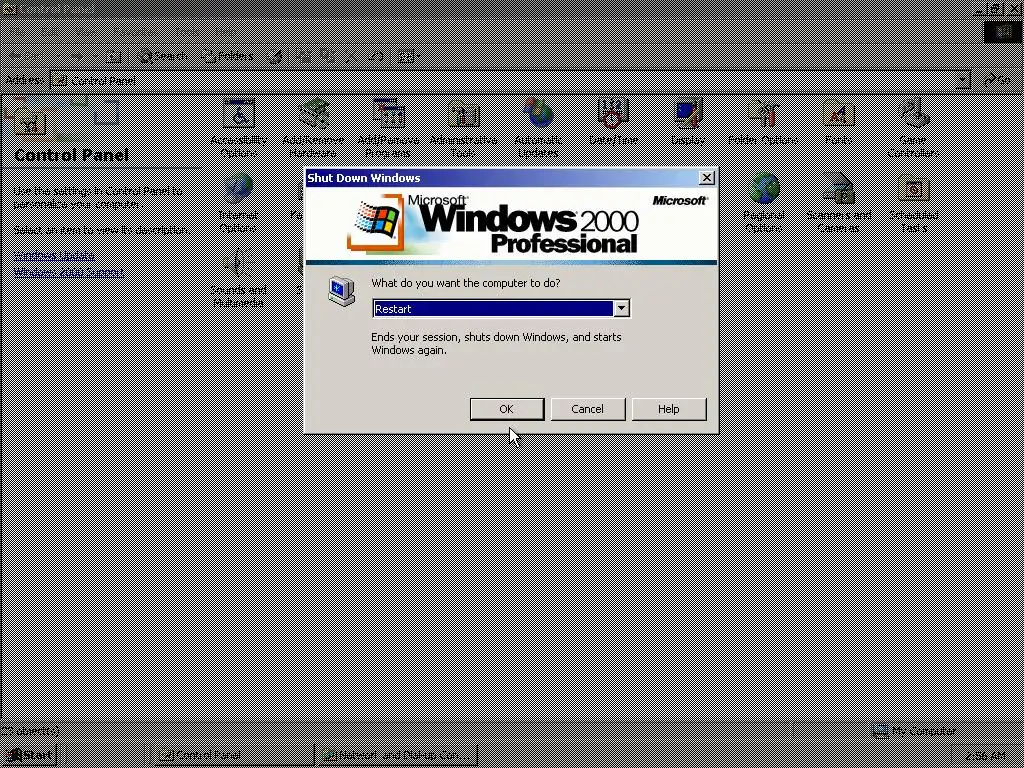Click History icon in Control Panel toolbar

tap(275, 56)
